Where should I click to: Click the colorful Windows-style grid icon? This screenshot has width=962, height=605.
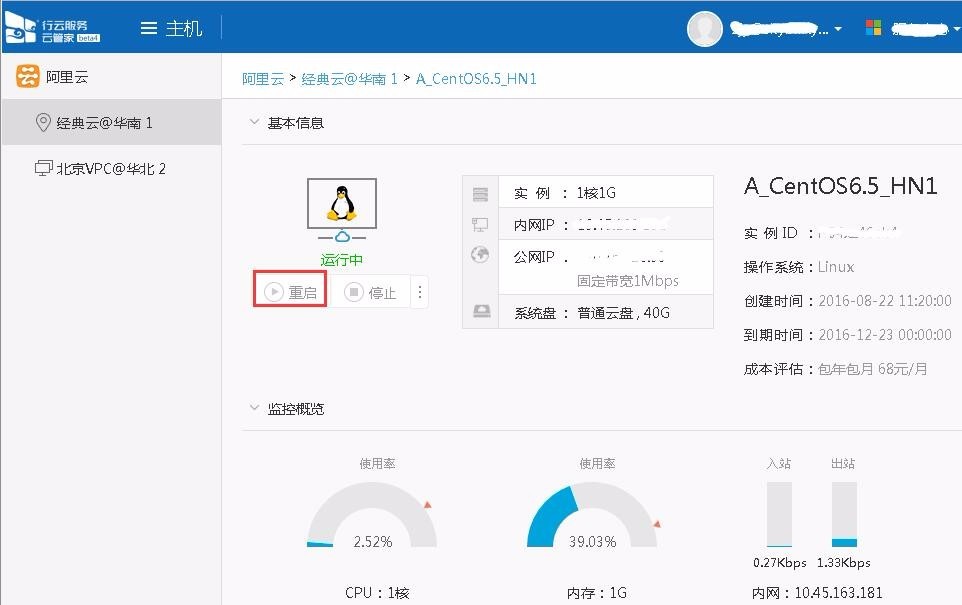(873, 28)
